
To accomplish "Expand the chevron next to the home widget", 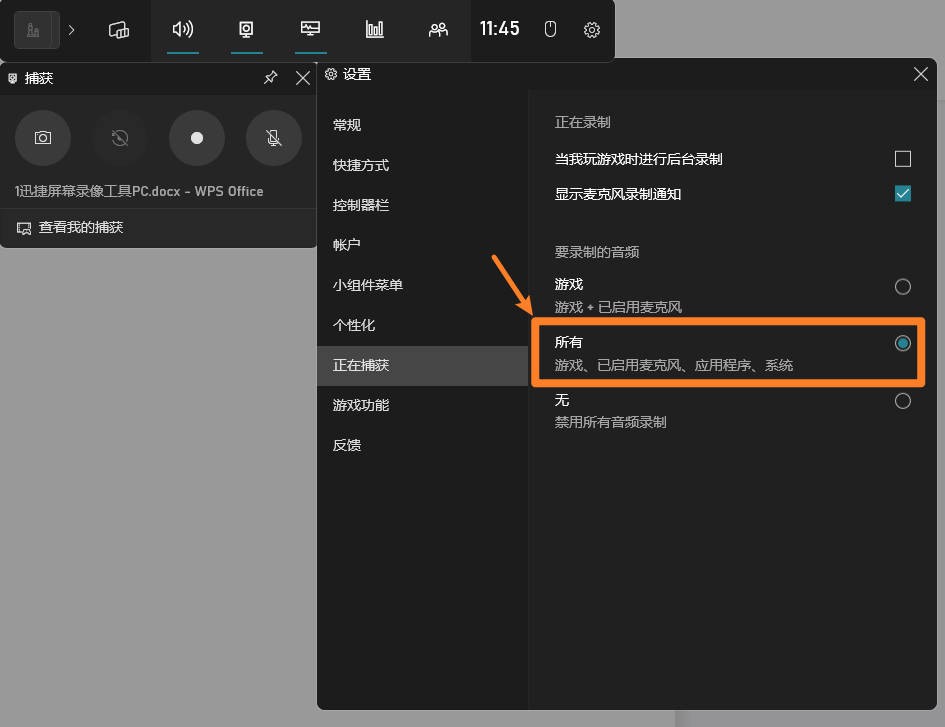I will click(71, 30).
